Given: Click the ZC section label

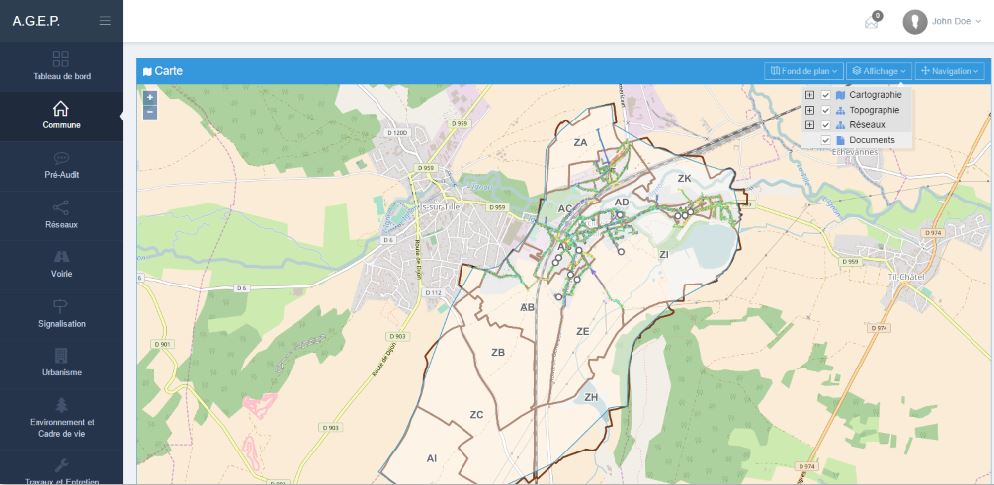Looking at the screenshot, I should pyautogui.click(x=476, y=415).
